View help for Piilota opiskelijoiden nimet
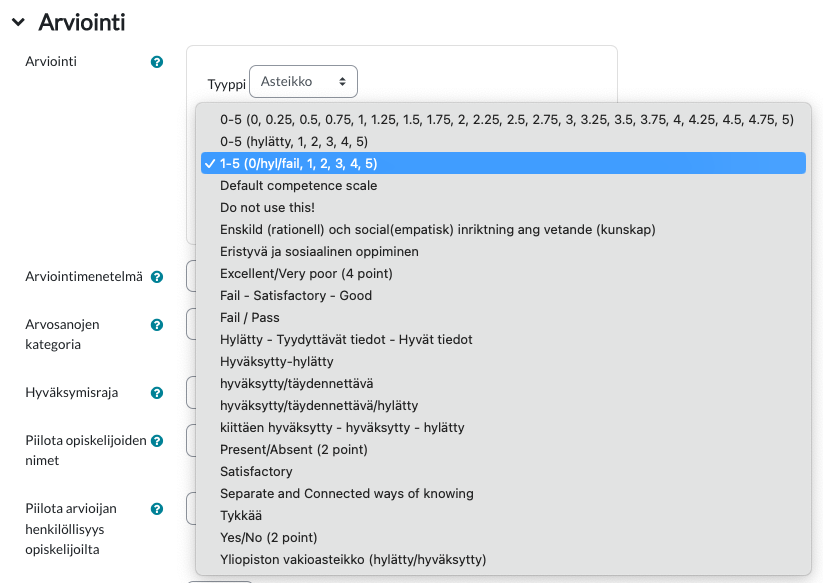The image size is (823, 583). 156,441
